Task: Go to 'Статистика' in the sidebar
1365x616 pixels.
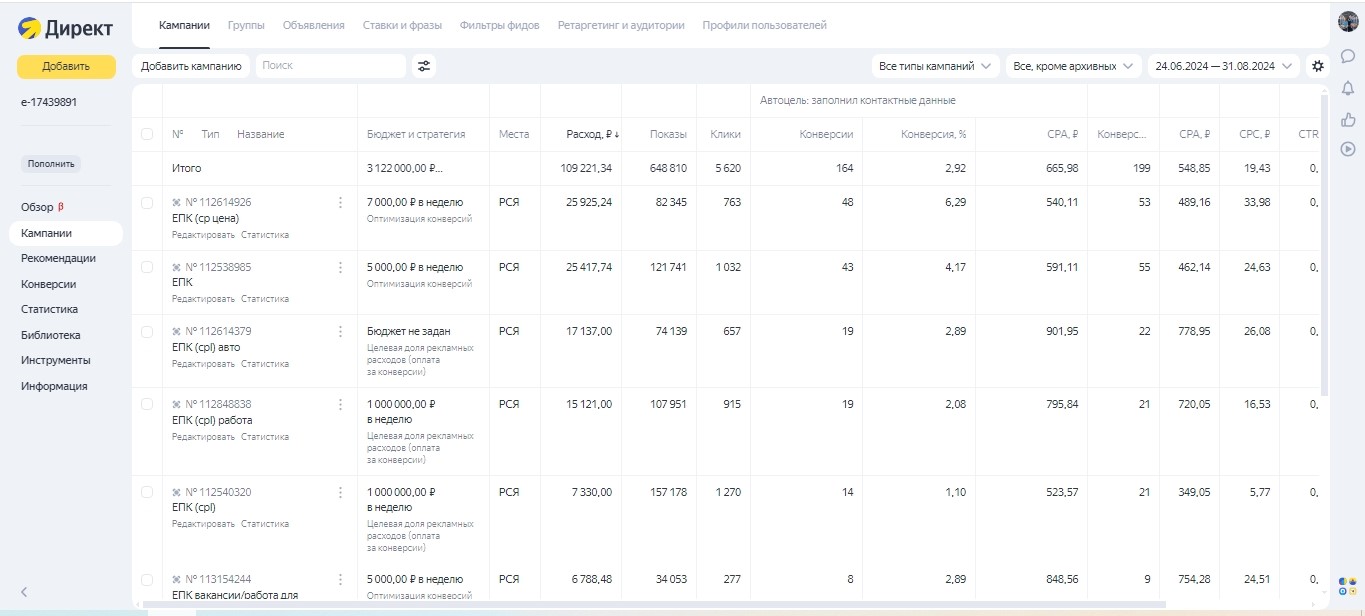Action: 49,310
